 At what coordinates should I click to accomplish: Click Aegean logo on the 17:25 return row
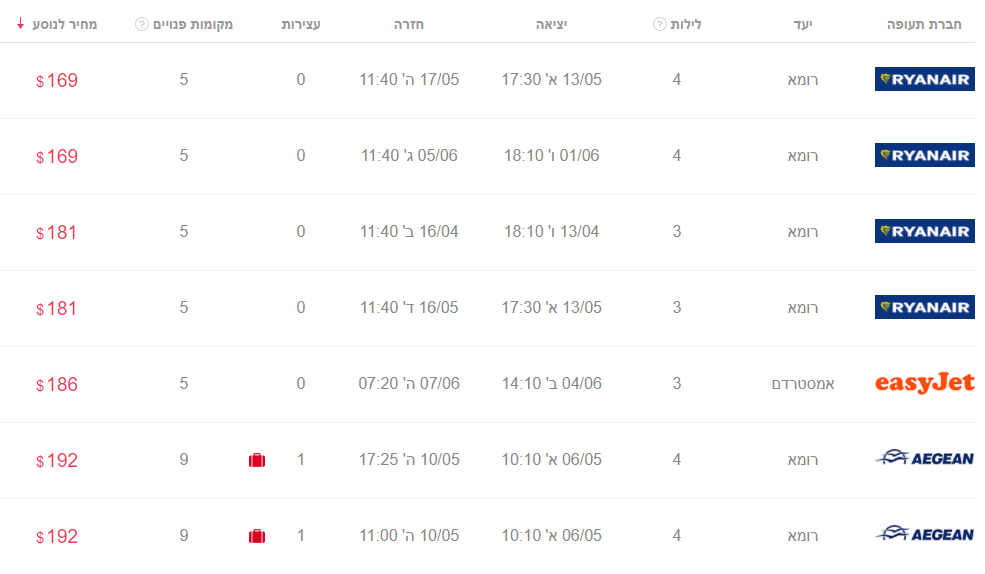[925, 458]
